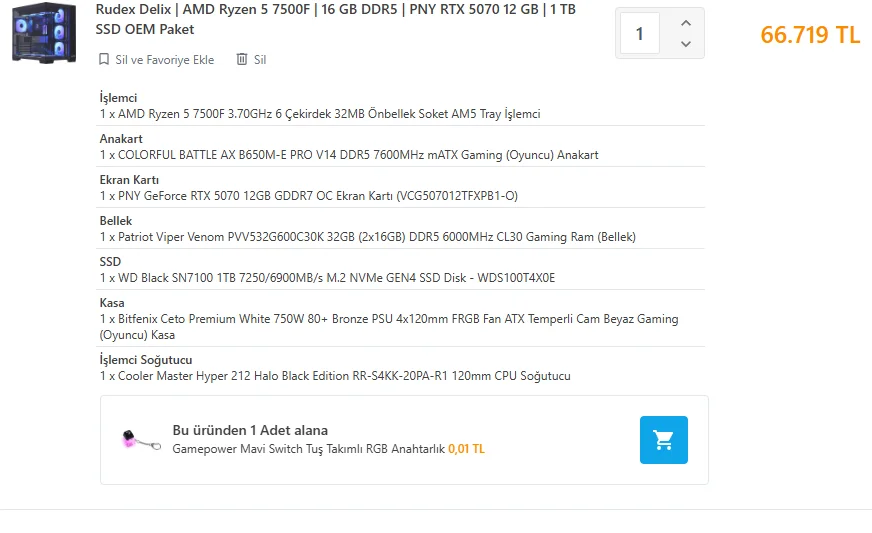Screen dimensions: 872x533
Task: Click the WD Black SN7100 SSD line
Action: (x=328, y=278)
